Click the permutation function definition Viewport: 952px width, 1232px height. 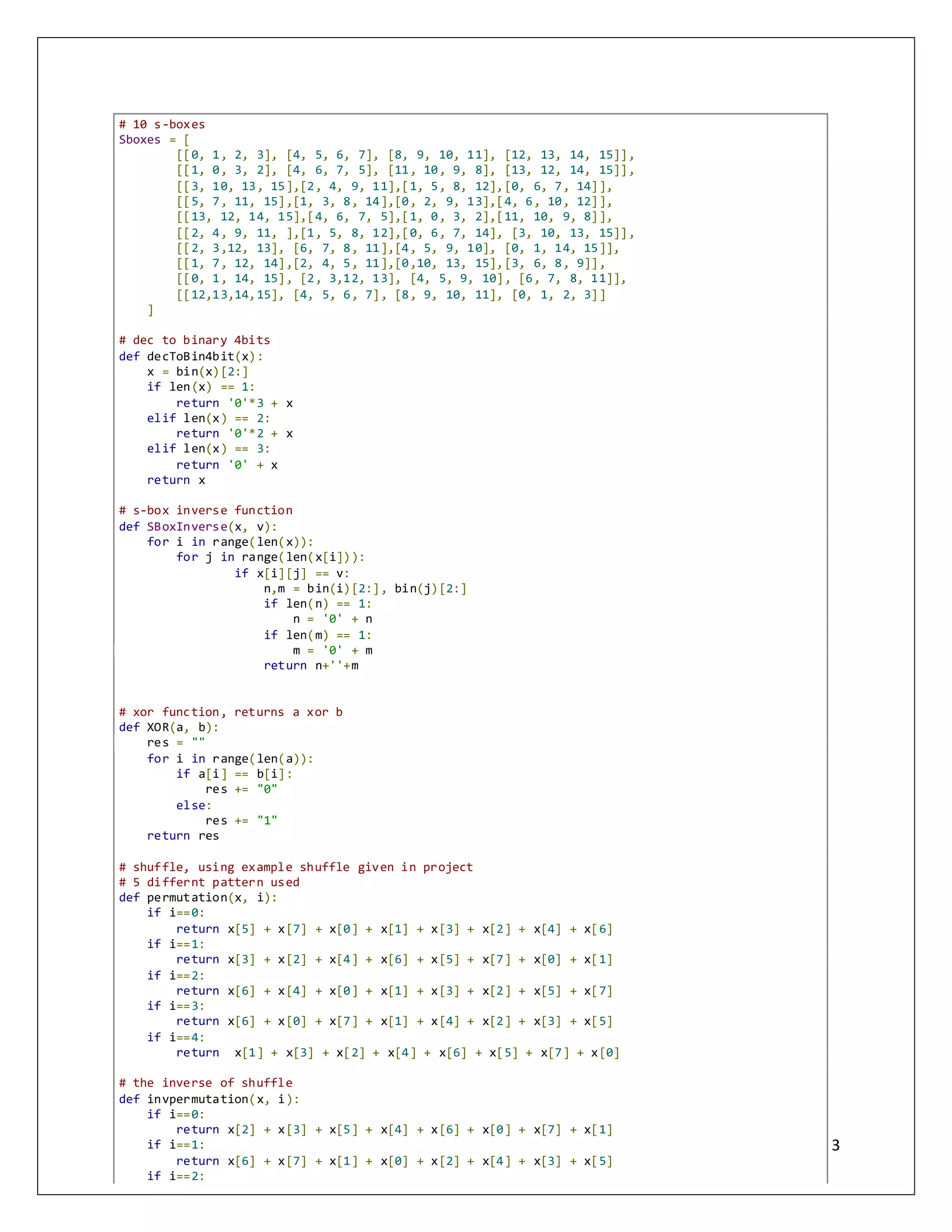tap(198, 897)
